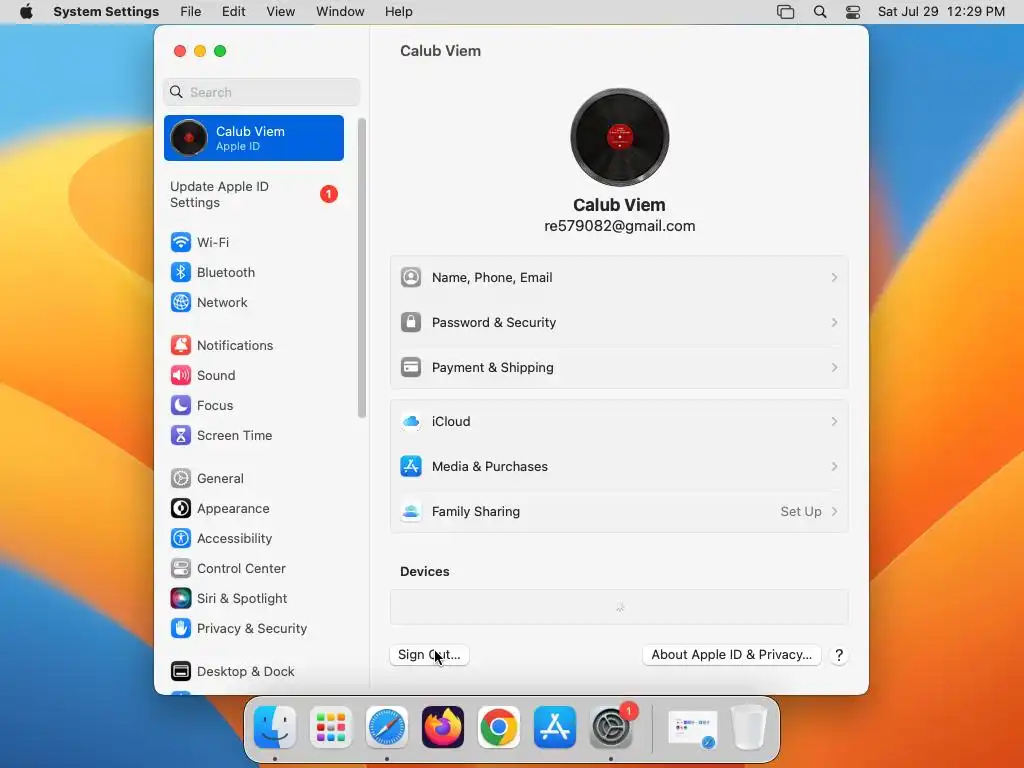This screenshot has height=768, width=1024.
Task: Launch Google Chrome from the Dock
Action: coord(499,727)
